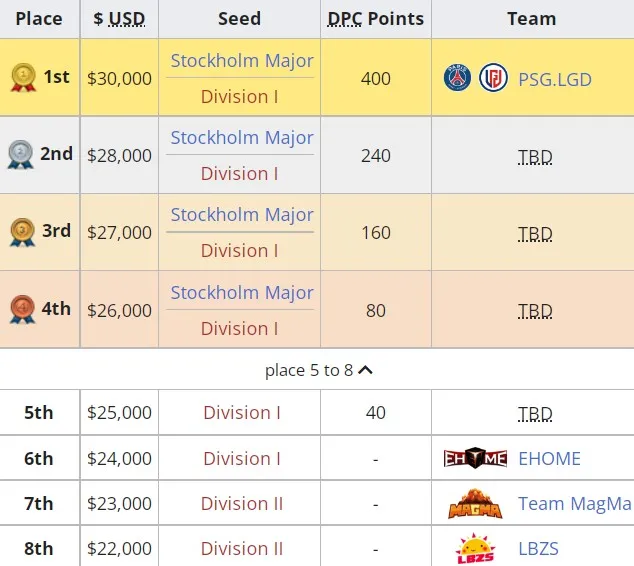Click the USD abbreviation in header
The height and width of the screenshot is (566, 634).
(127, 19)
